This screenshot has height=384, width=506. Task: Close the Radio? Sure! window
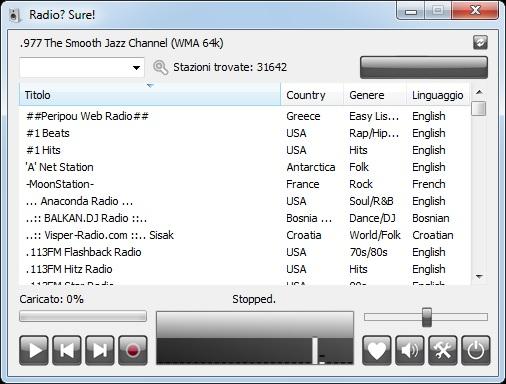(x=475, y=11)
